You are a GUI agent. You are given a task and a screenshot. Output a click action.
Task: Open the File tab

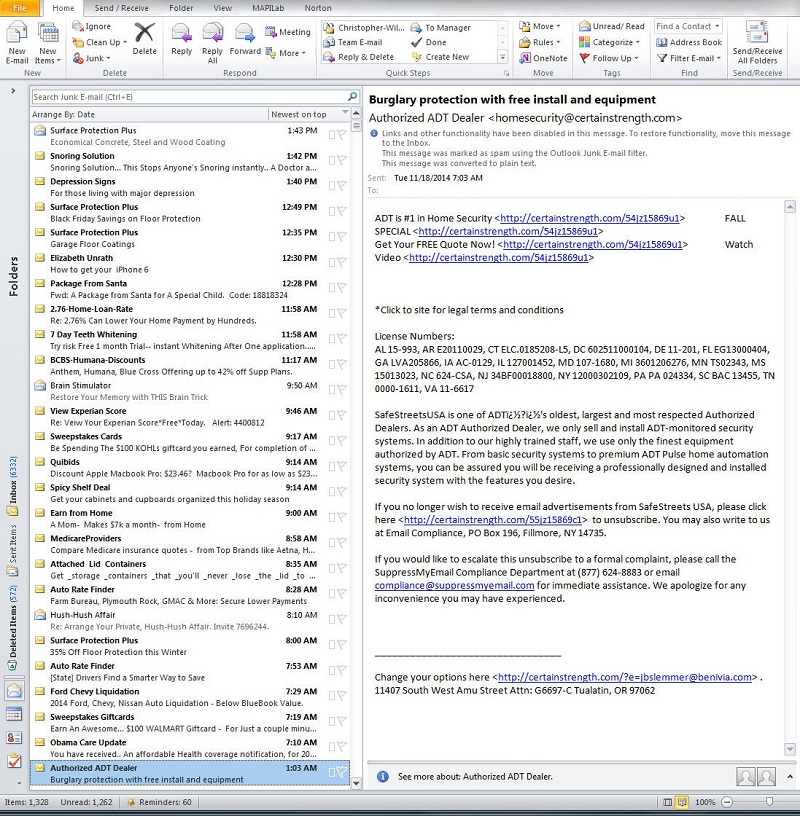19,8
